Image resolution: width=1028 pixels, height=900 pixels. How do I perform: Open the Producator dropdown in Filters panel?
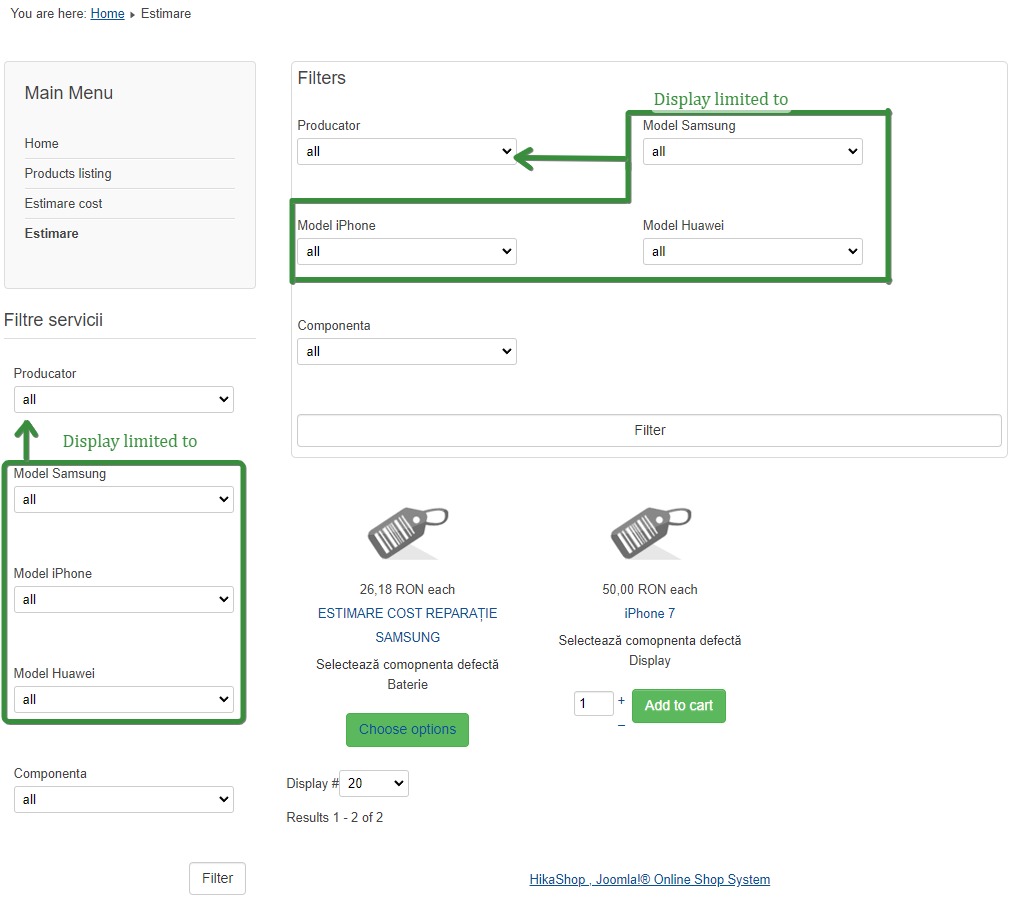coord(407,152)
